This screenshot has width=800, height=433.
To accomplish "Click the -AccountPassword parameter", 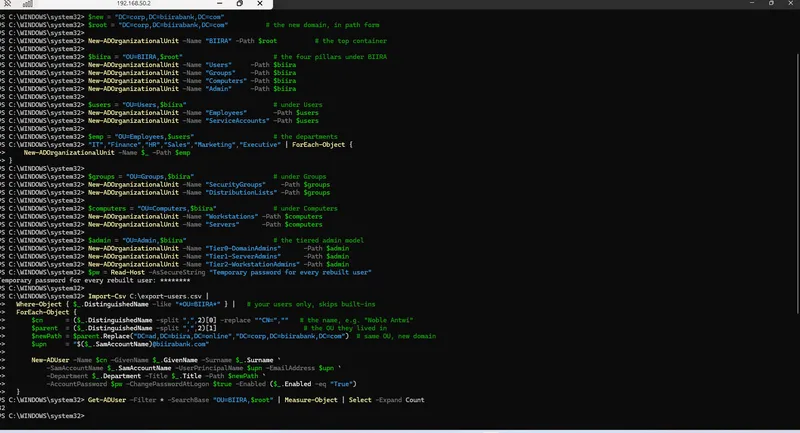I will click(x=77, y=384).
